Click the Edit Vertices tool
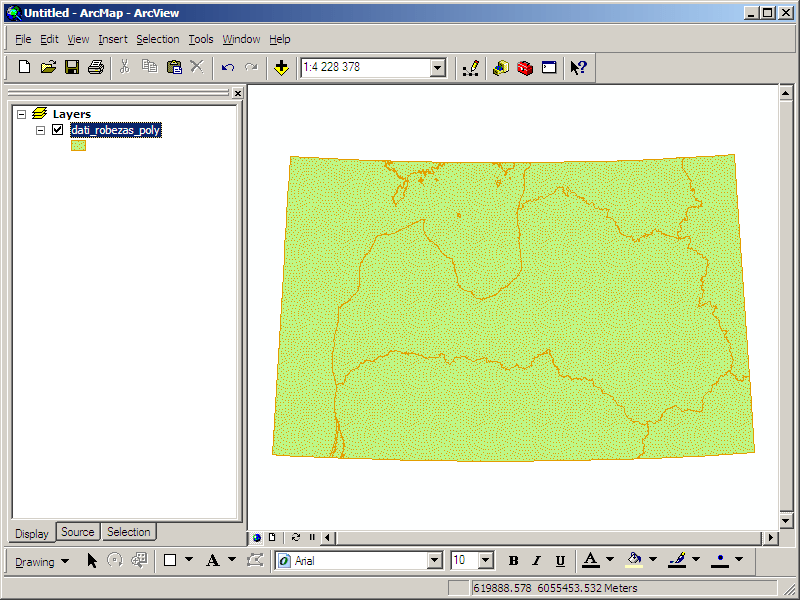800x600 pixels. click(255, 561)
